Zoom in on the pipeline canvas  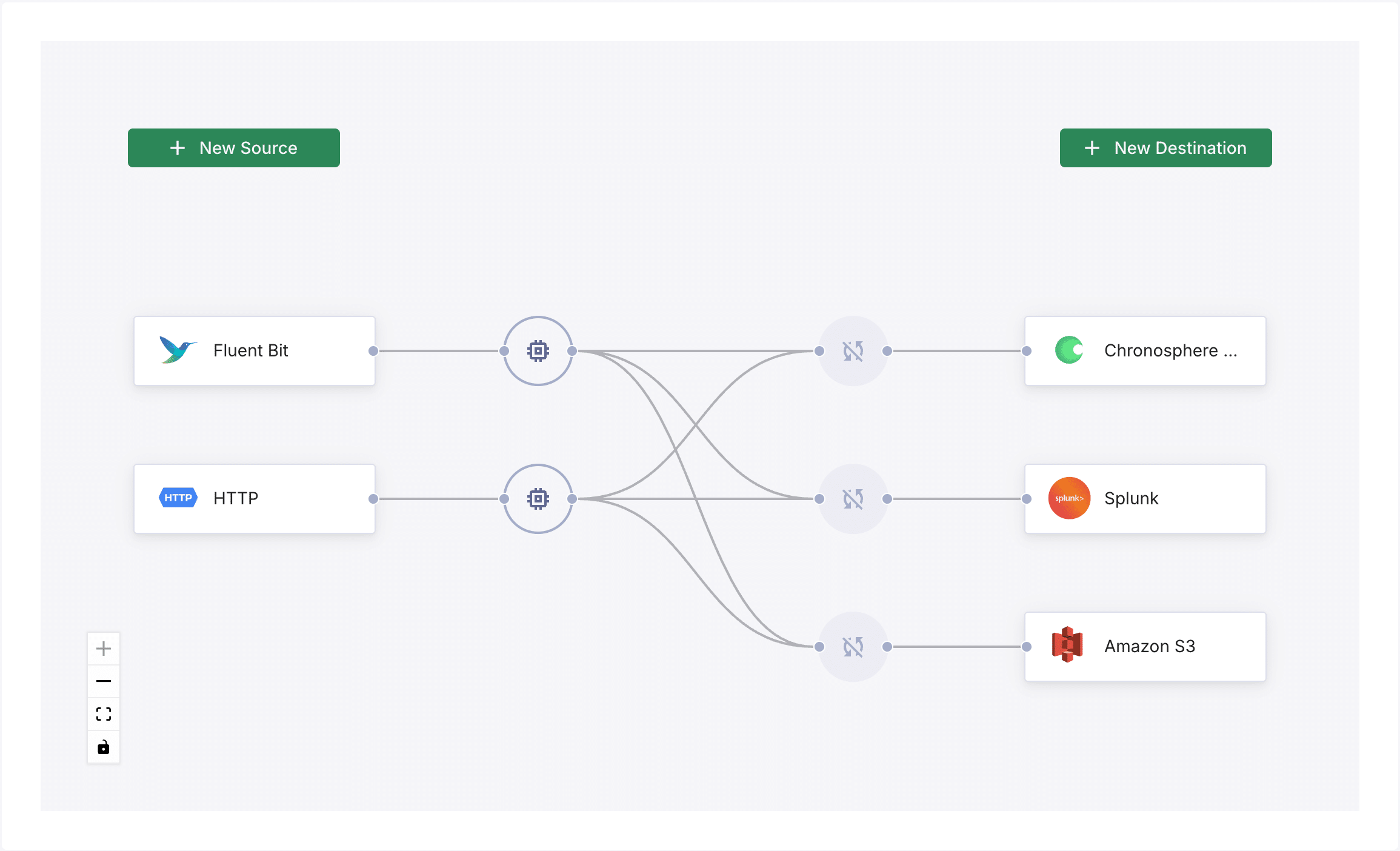[104, 649]
